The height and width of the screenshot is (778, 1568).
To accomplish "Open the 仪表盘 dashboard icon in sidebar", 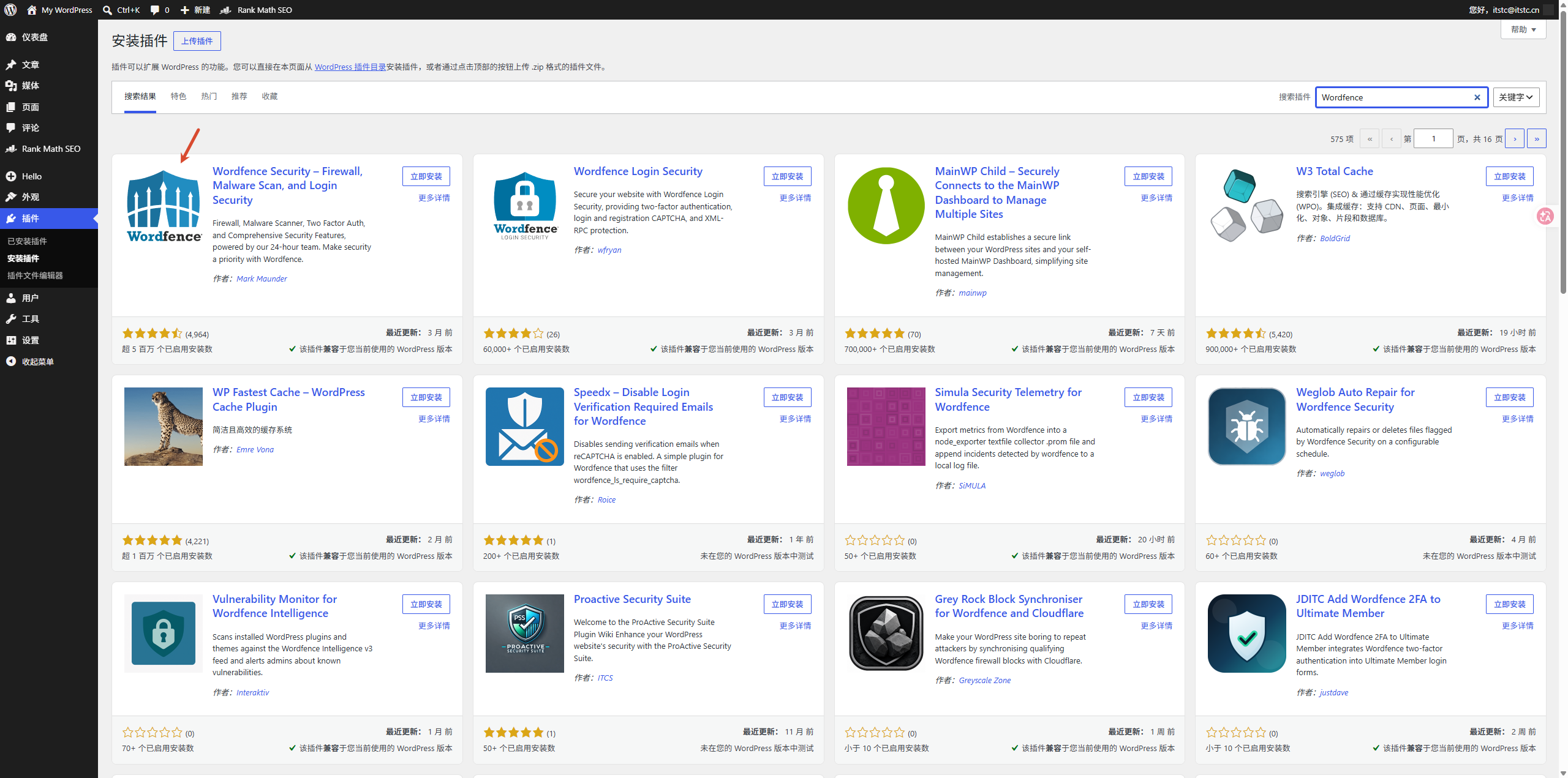I will pyautogui.click(x=11, y=37).
